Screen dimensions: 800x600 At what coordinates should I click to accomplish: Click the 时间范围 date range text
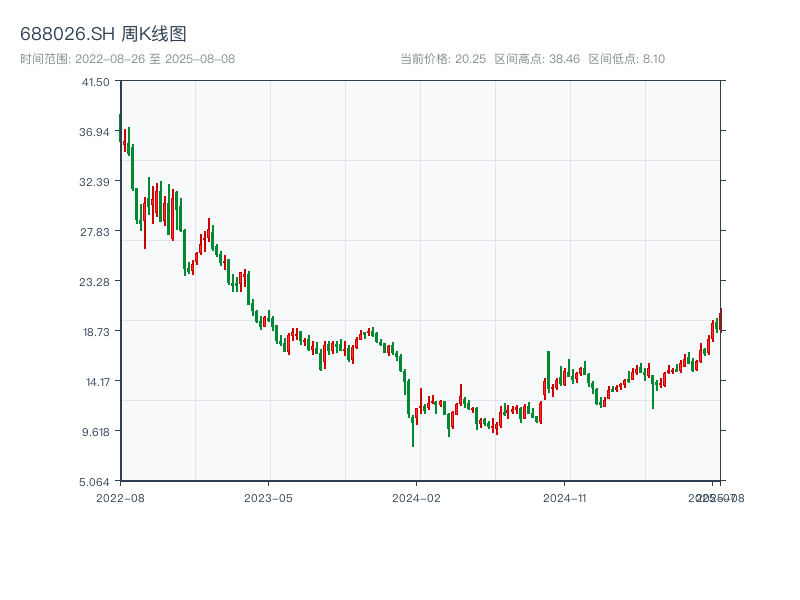click(x=127, y=59)
